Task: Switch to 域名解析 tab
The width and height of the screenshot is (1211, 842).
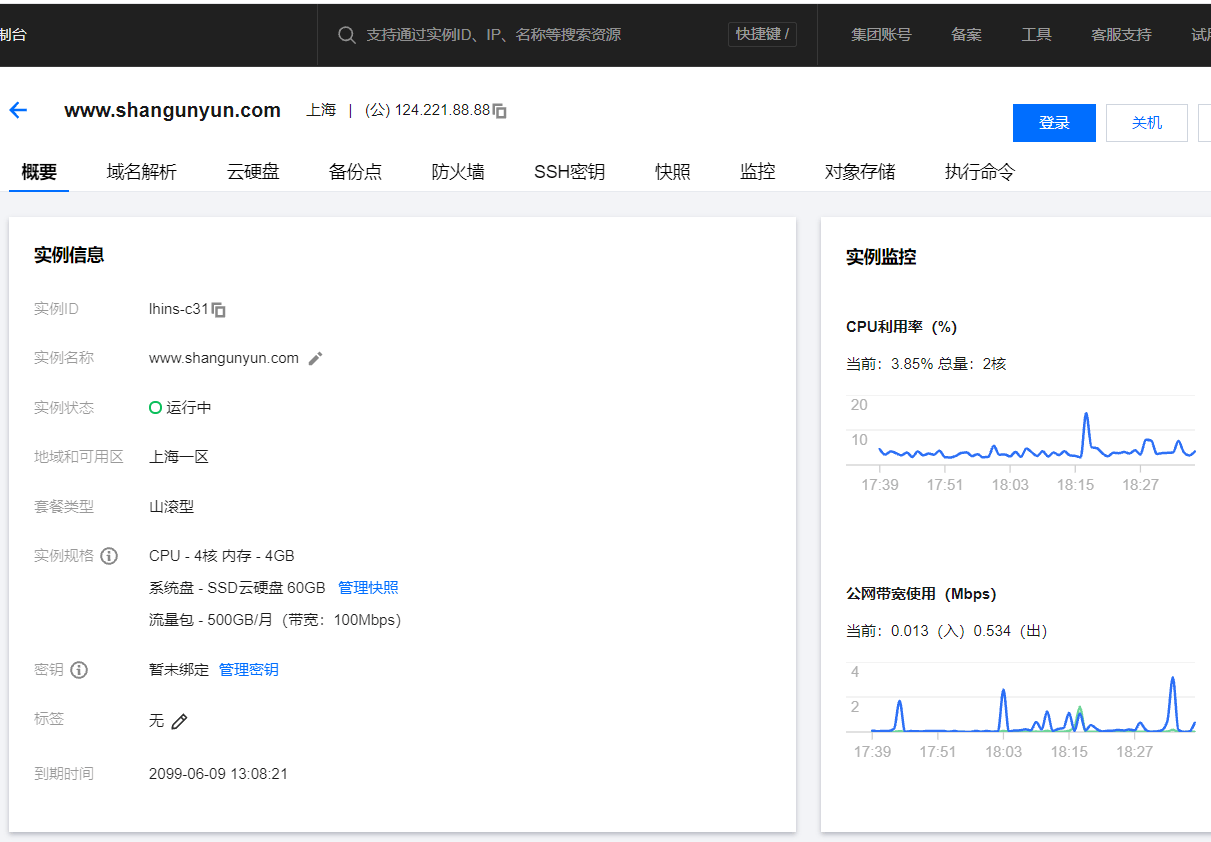Action: click(142, 172)
